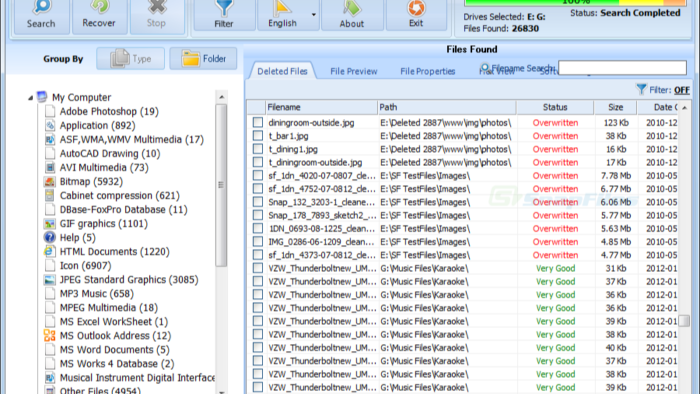700x394 pixels.
Task: Check the Snap_178_7893_sketch2 file checkbox
Action: click(258, 215)
